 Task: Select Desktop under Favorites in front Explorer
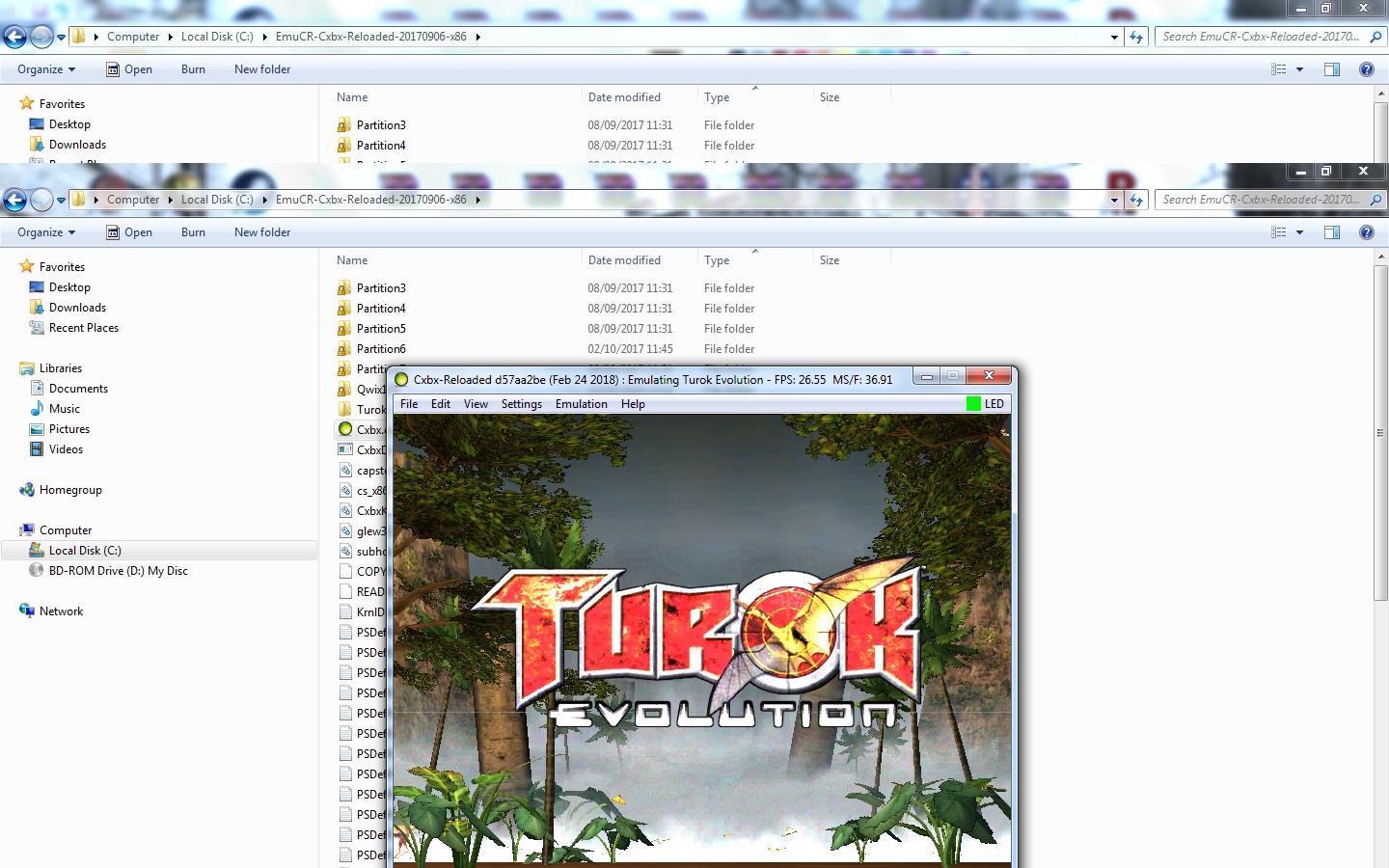[x=69, y=287]
